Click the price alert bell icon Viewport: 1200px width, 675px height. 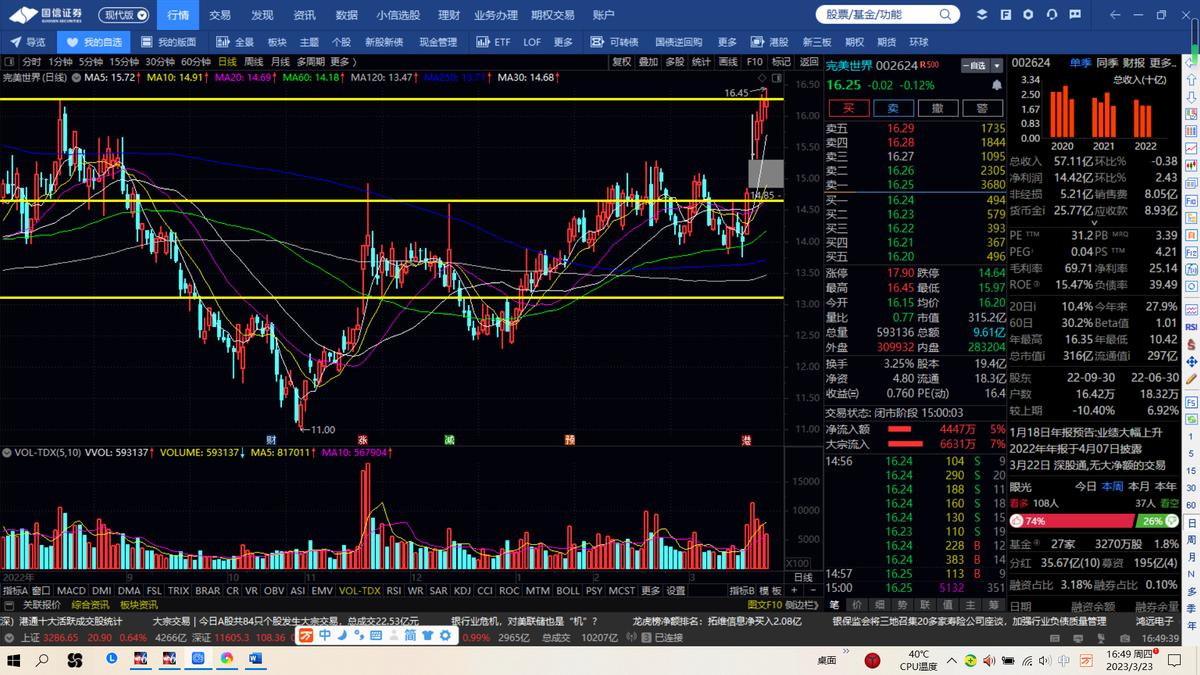pyautogui.click(x=999, y=86)
